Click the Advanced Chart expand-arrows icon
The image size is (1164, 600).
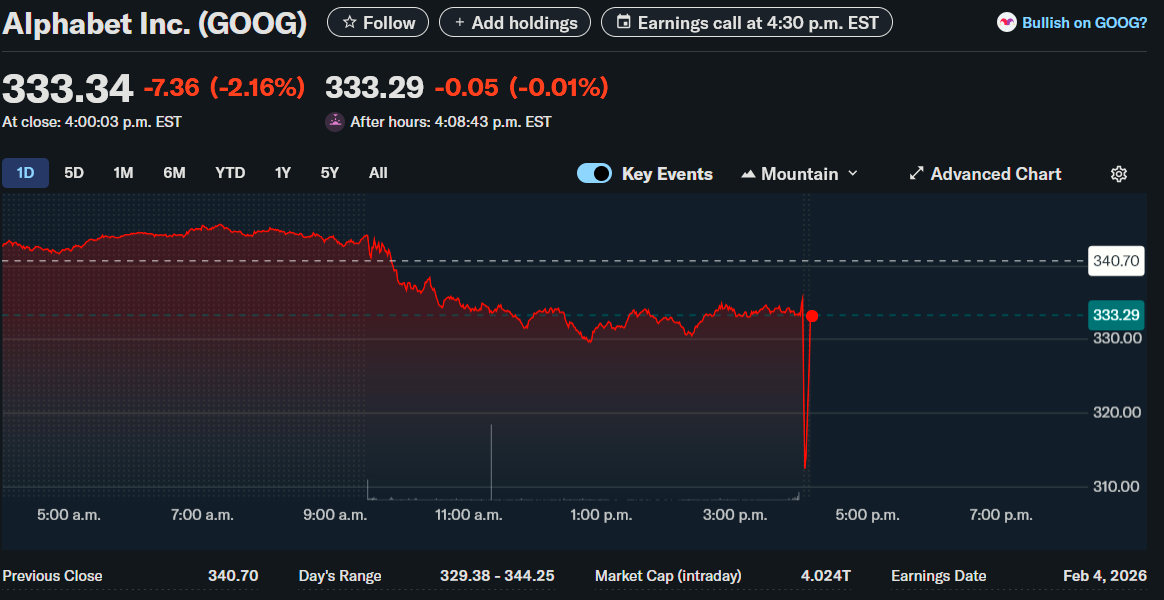(x=917, y=174)
